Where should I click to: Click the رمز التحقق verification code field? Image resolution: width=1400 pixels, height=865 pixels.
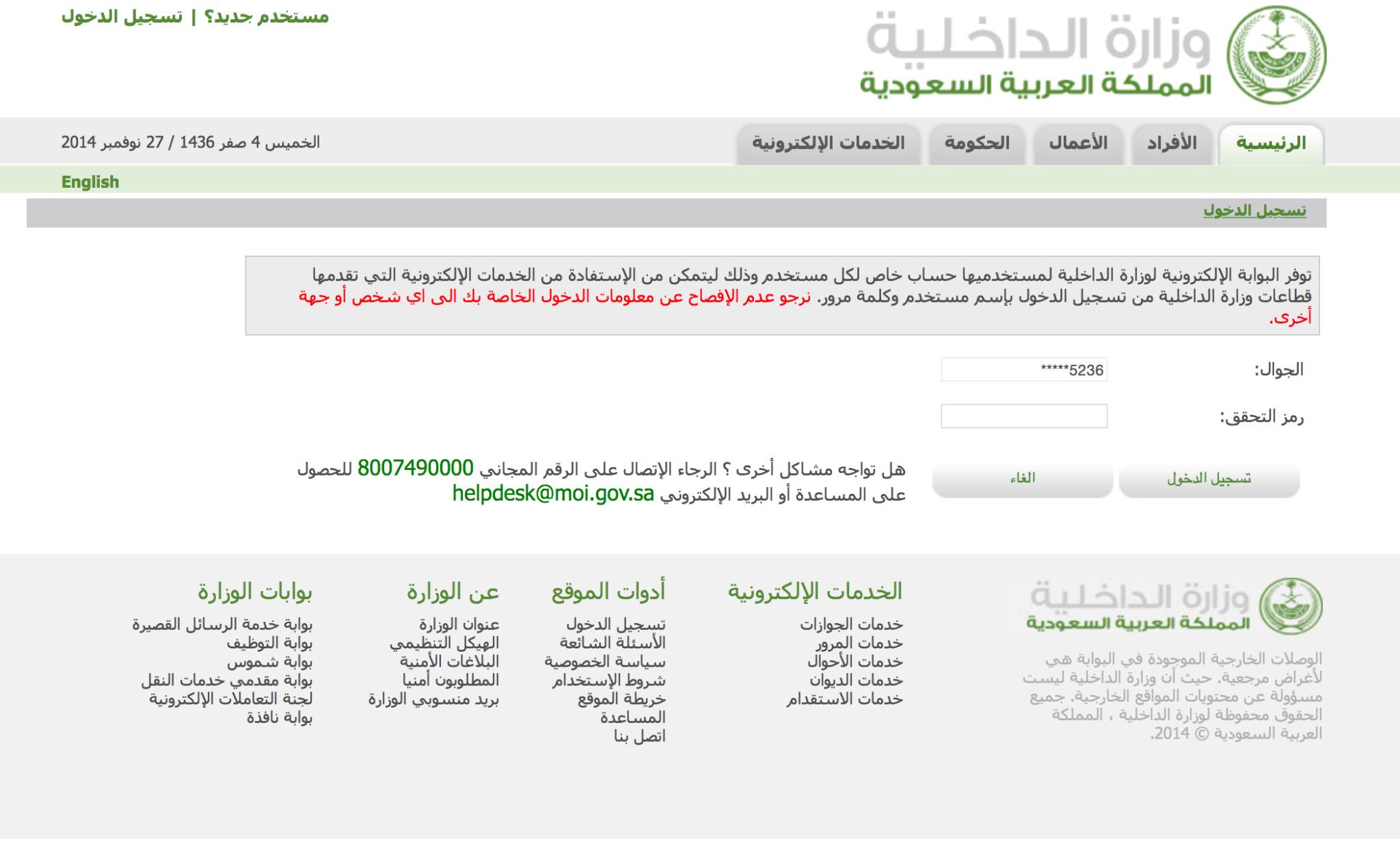[x=1024, y=416]
